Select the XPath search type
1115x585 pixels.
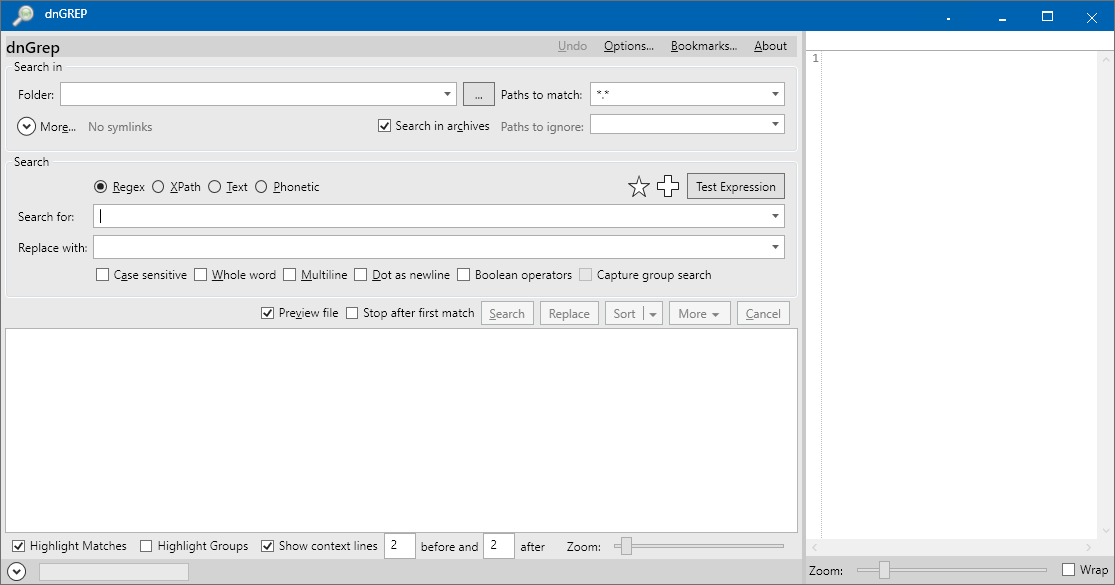click(x=158, y=186)
